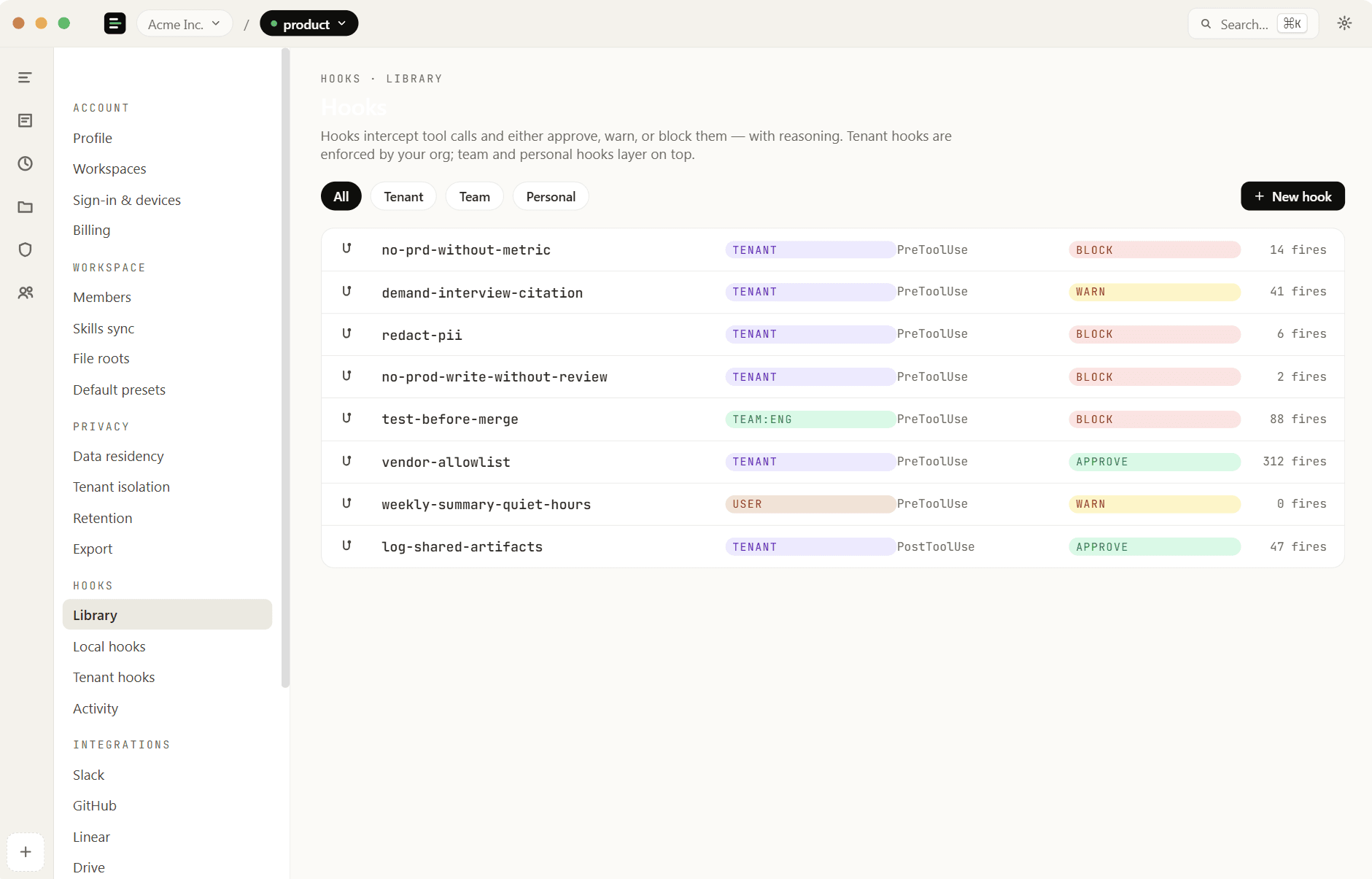This screenshot has height=879, width=1372.
Task: Click APPROVE badge on vendor-allowlist row
Action: click(1155, 462)
